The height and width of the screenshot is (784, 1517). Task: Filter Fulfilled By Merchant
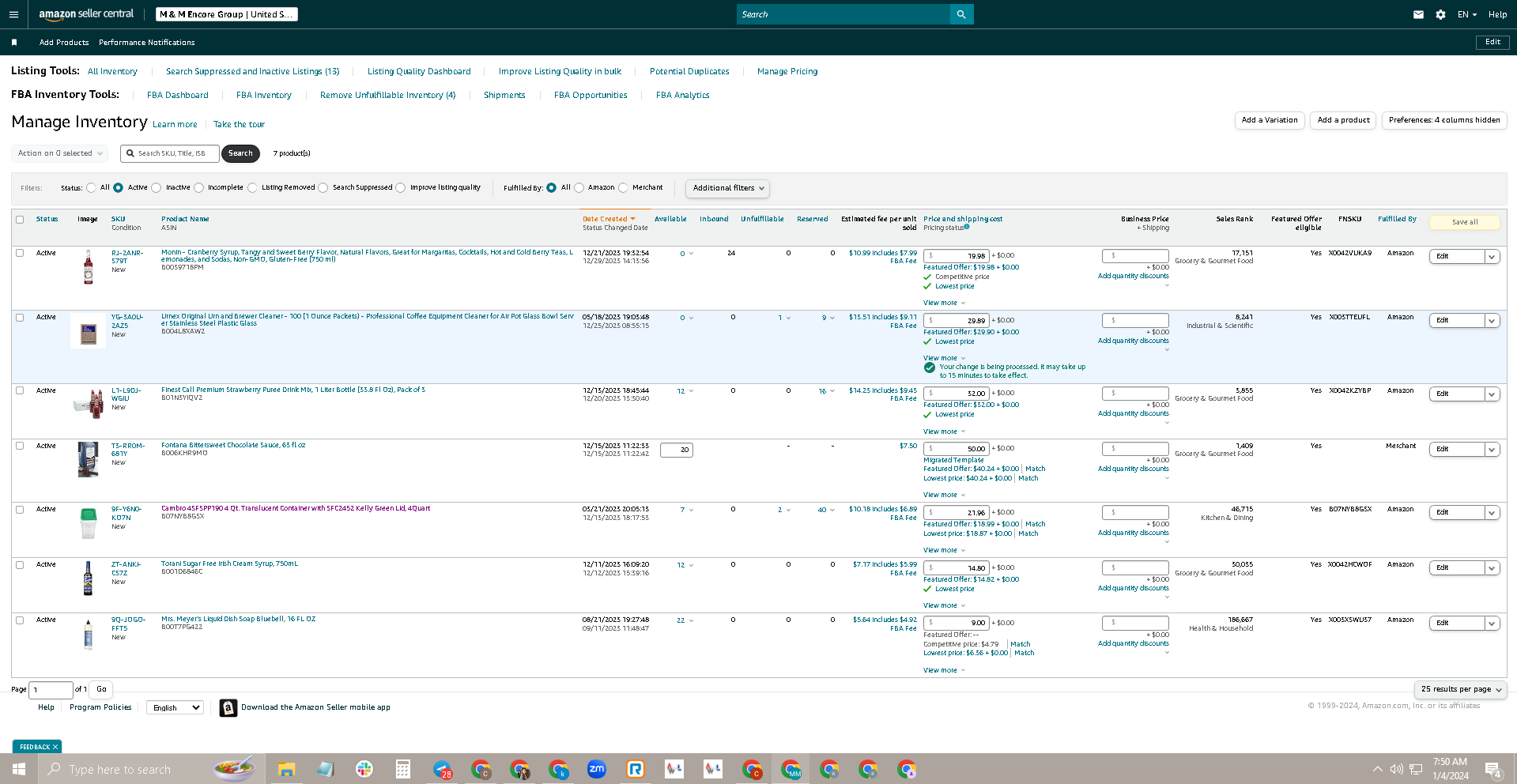(623, 188)
